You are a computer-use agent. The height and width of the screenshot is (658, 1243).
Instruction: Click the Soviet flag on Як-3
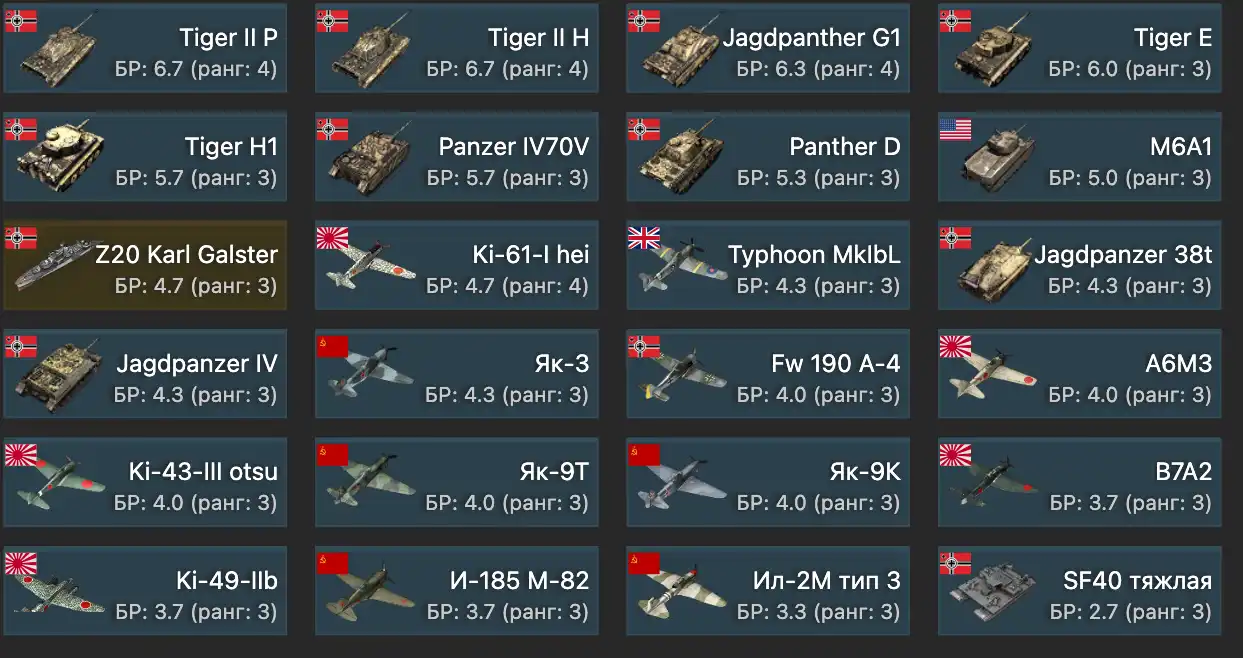332,347
